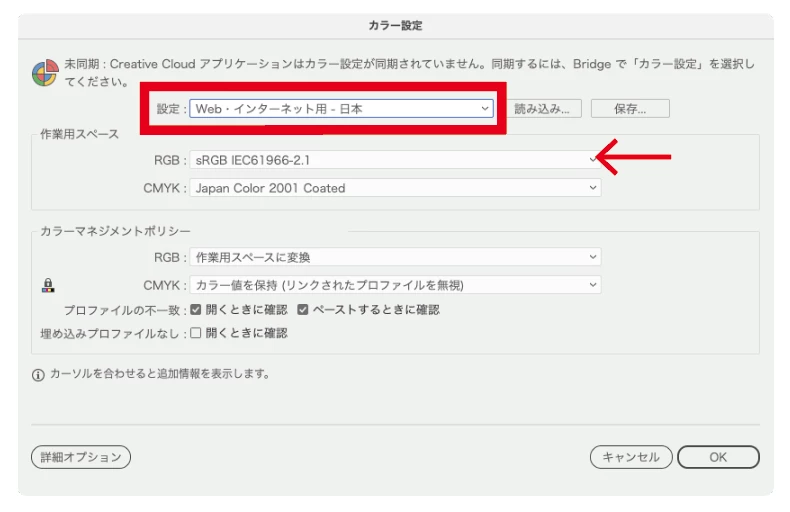Click the キャンセル button
This screenshot has height=512, width=790.
click(x=631, y=457)
